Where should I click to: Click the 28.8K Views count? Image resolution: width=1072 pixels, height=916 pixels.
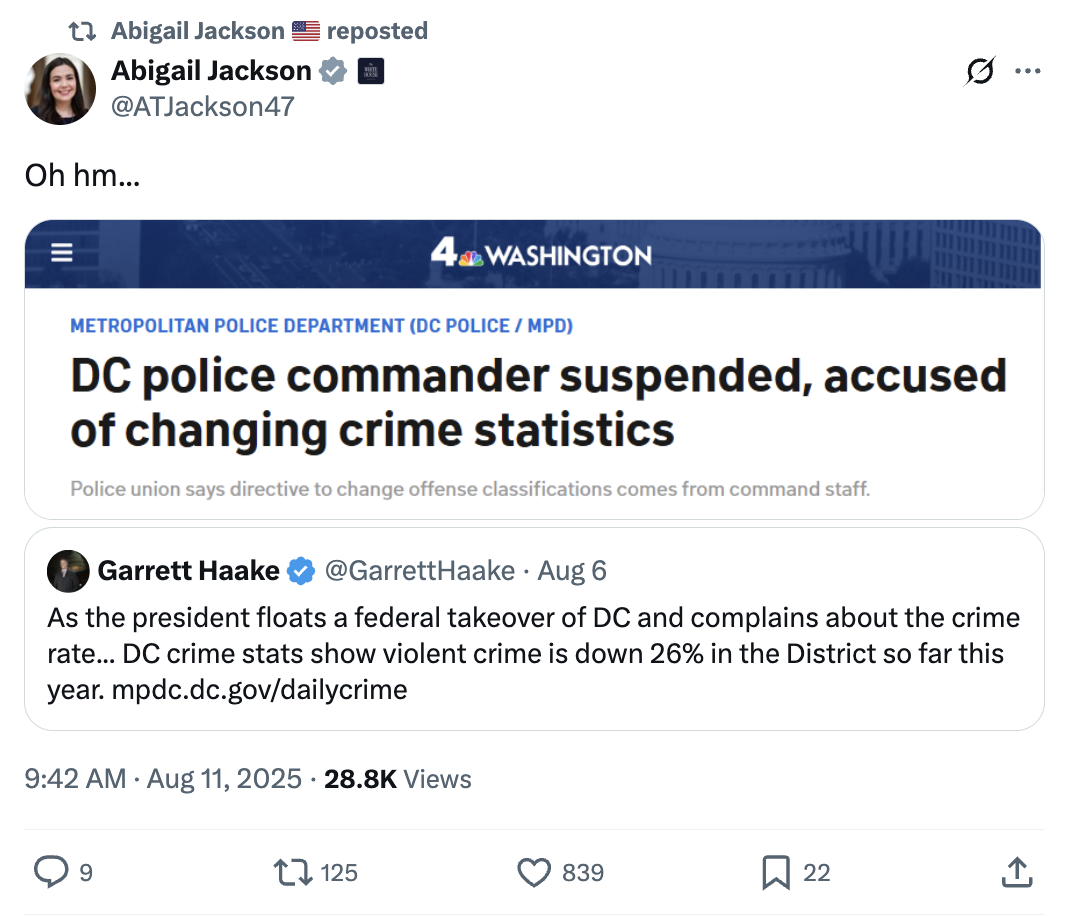[398, 778]
